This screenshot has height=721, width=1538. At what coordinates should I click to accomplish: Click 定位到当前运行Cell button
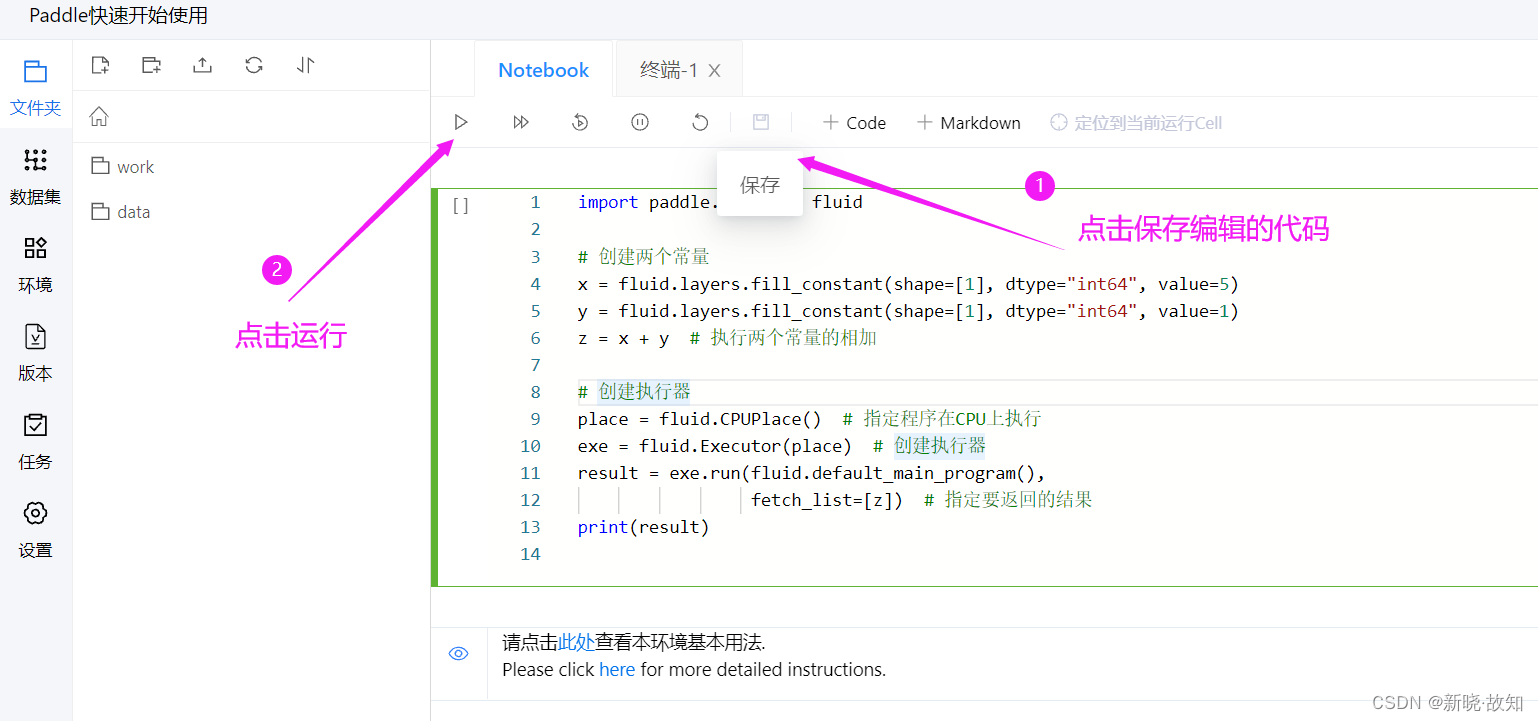click(x=1136, y=123)
